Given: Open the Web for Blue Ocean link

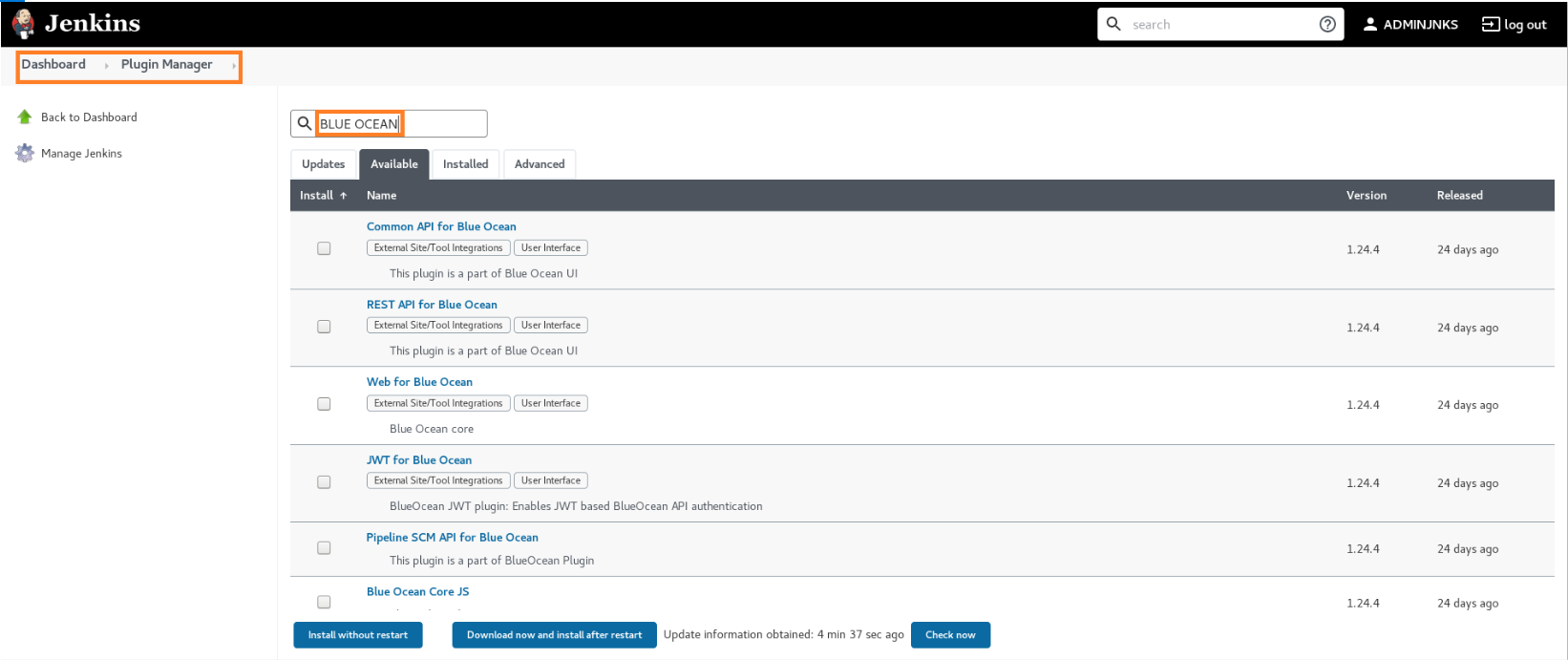Looking at the screenshot, I should 419,382.
